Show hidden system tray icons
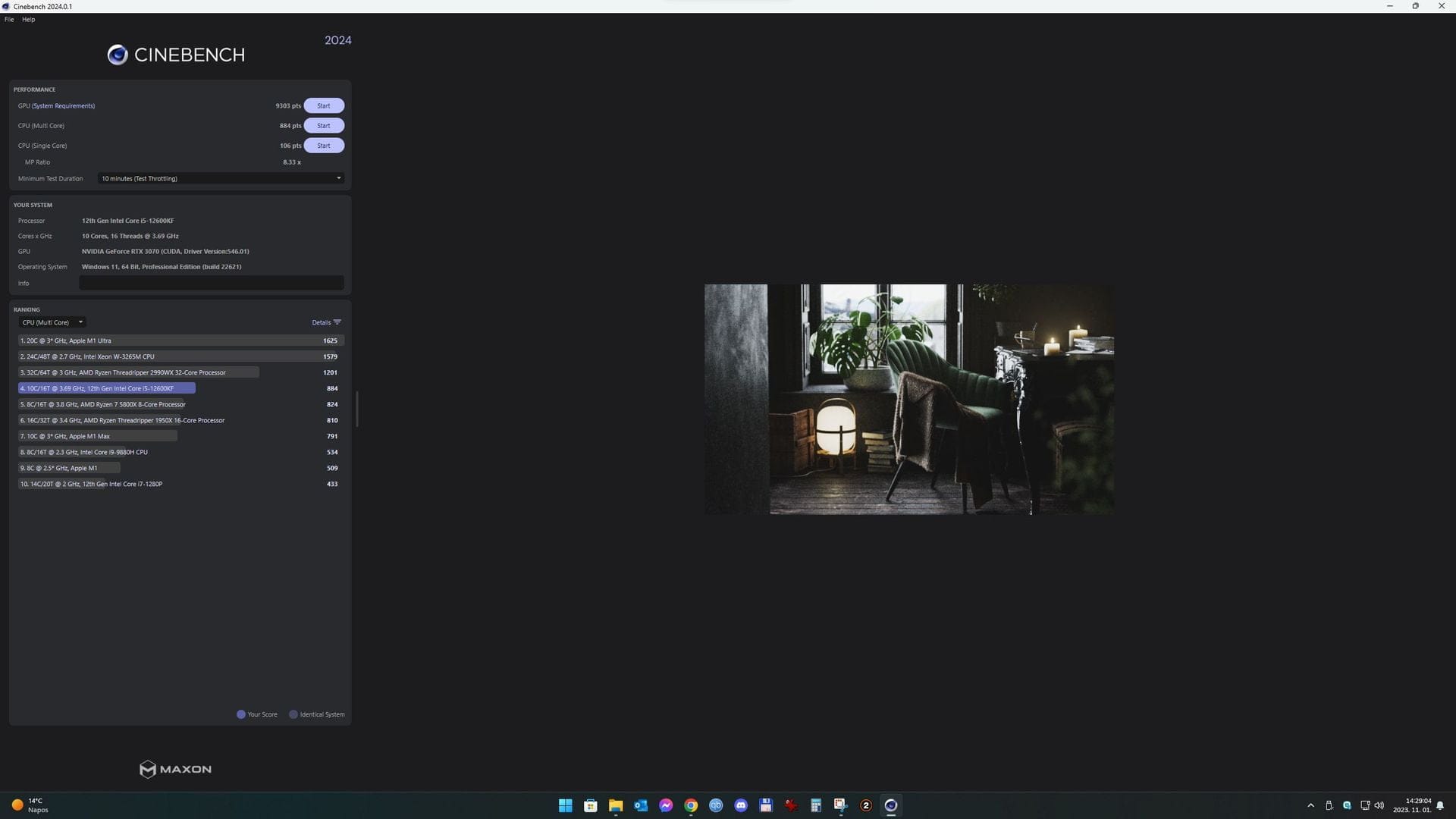 pyautogui.click(x=1310, y=805)
